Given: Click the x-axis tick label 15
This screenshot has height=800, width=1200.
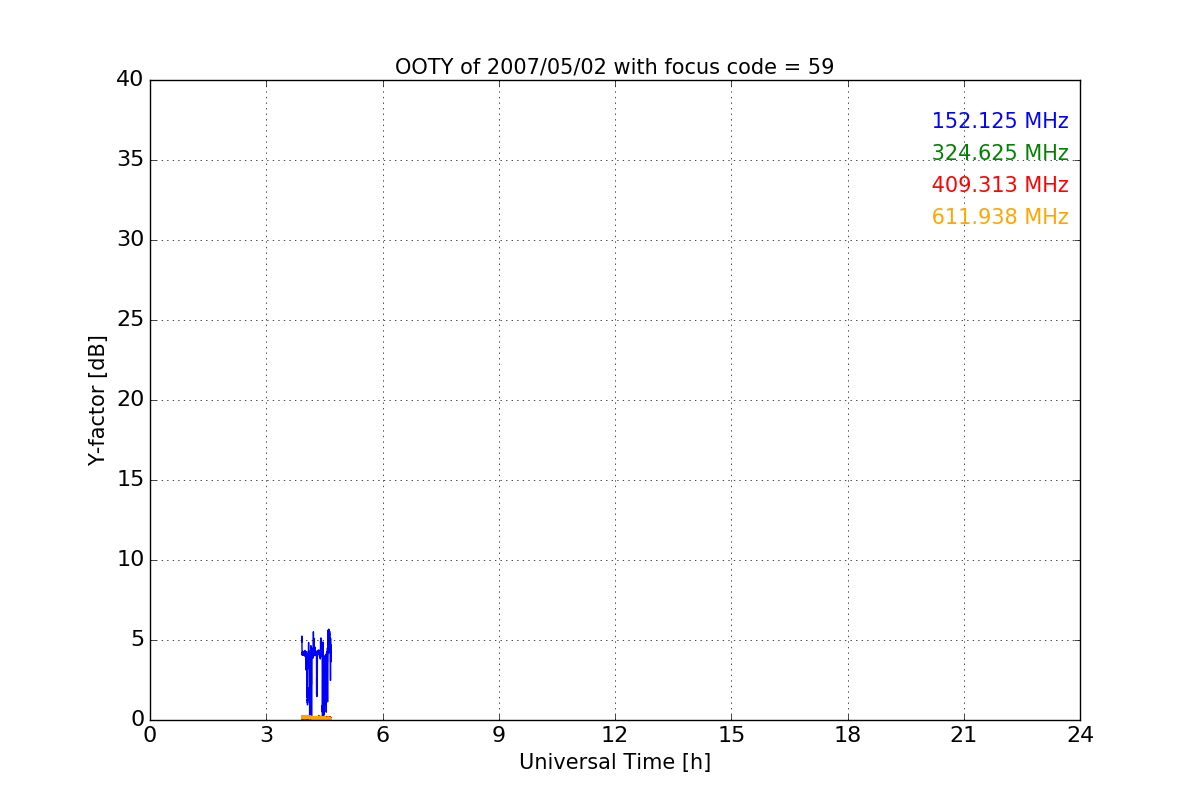Looking at the screenshot, I should 731,735.
